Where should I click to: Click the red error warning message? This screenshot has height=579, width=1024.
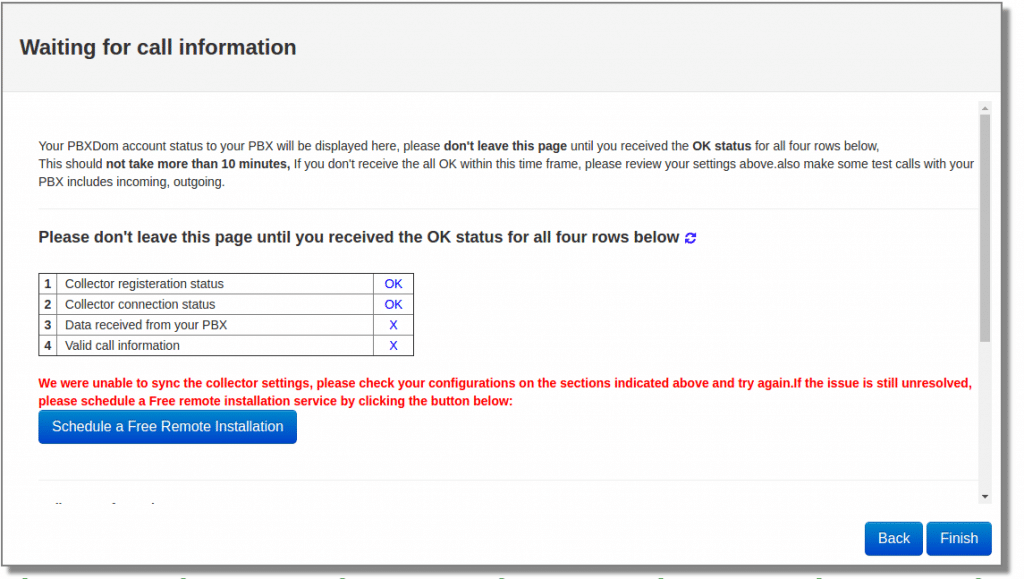click(x=500, y=391)
